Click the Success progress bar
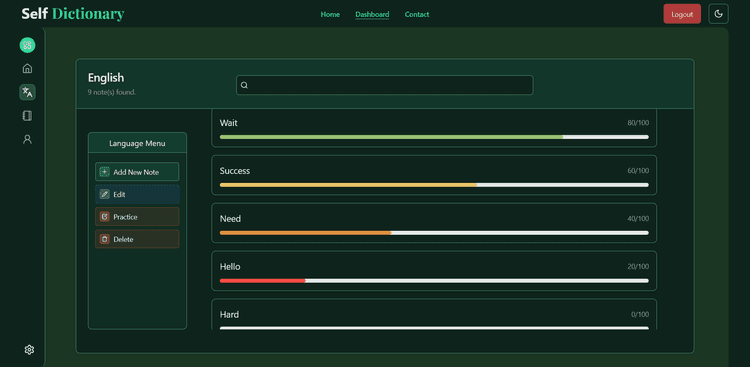This screenshot has height=367, width=750. 434,185
